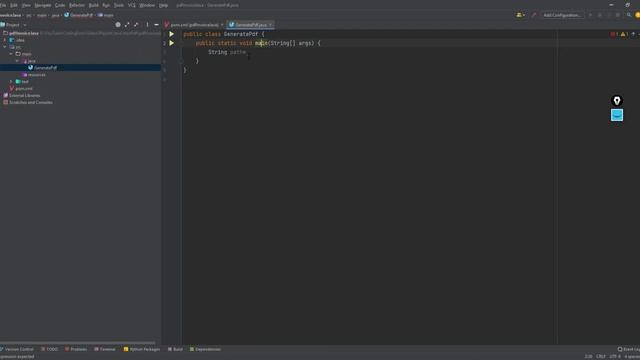This screenshot has height=360, width=640.
Task: Open Project panel options menu
Action: (147, 25)
